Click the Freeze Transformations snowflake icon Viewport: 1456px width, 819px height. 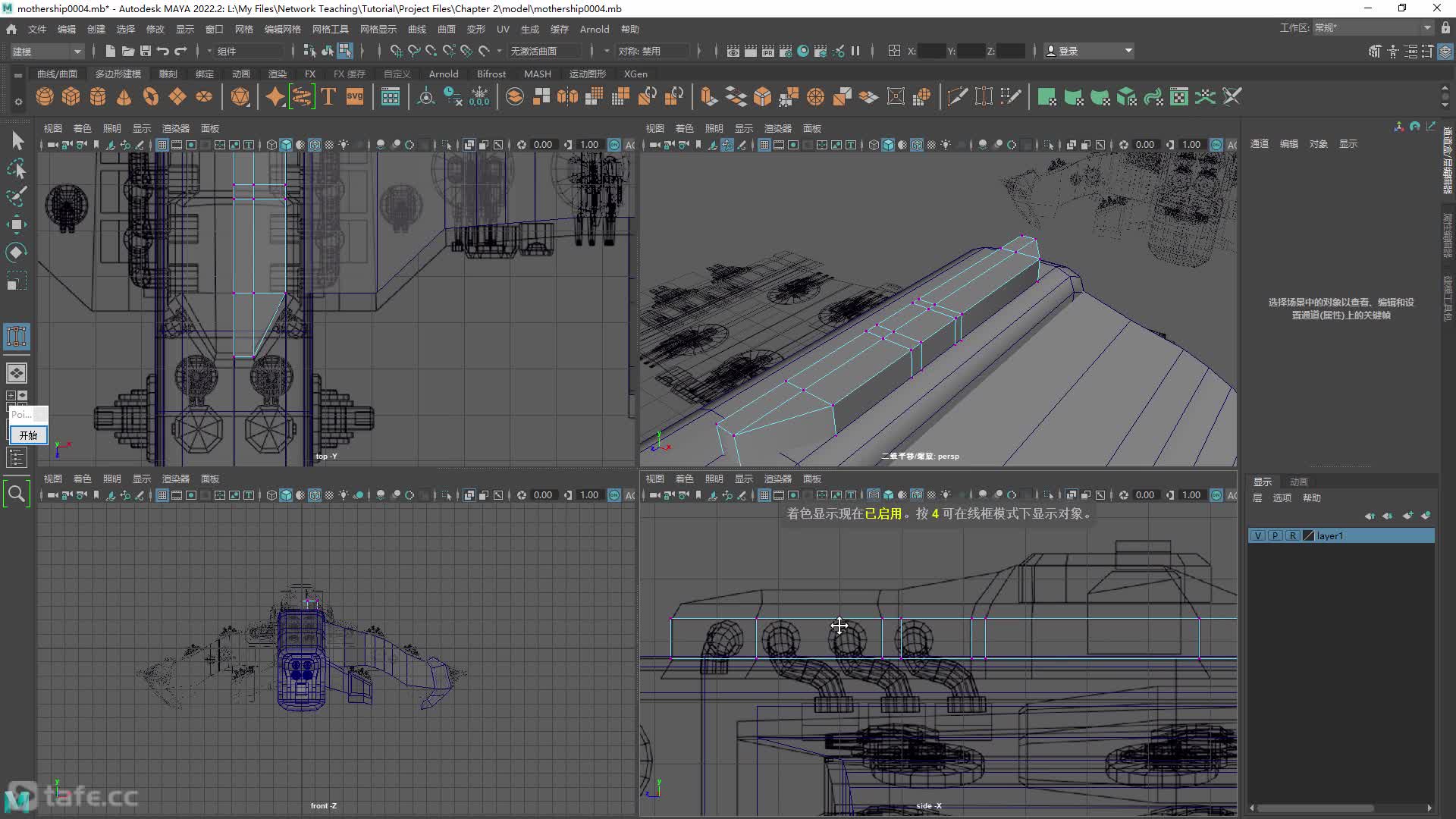click(x=479, y=97)
